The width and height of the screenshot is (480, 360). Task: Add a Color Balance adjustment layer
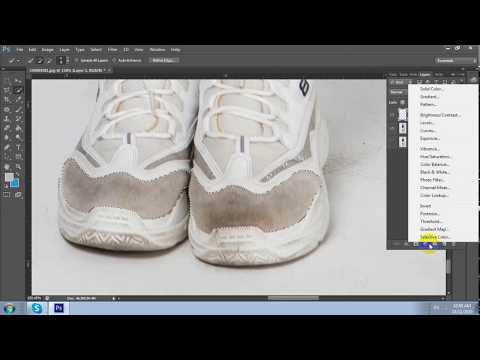(x=434, y=164)
